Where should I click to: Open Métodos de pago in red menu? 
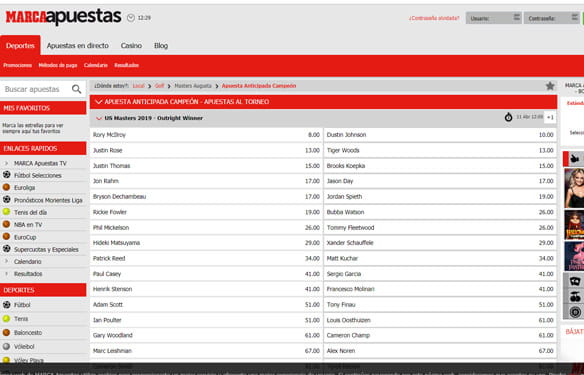(x=58, y=65)
